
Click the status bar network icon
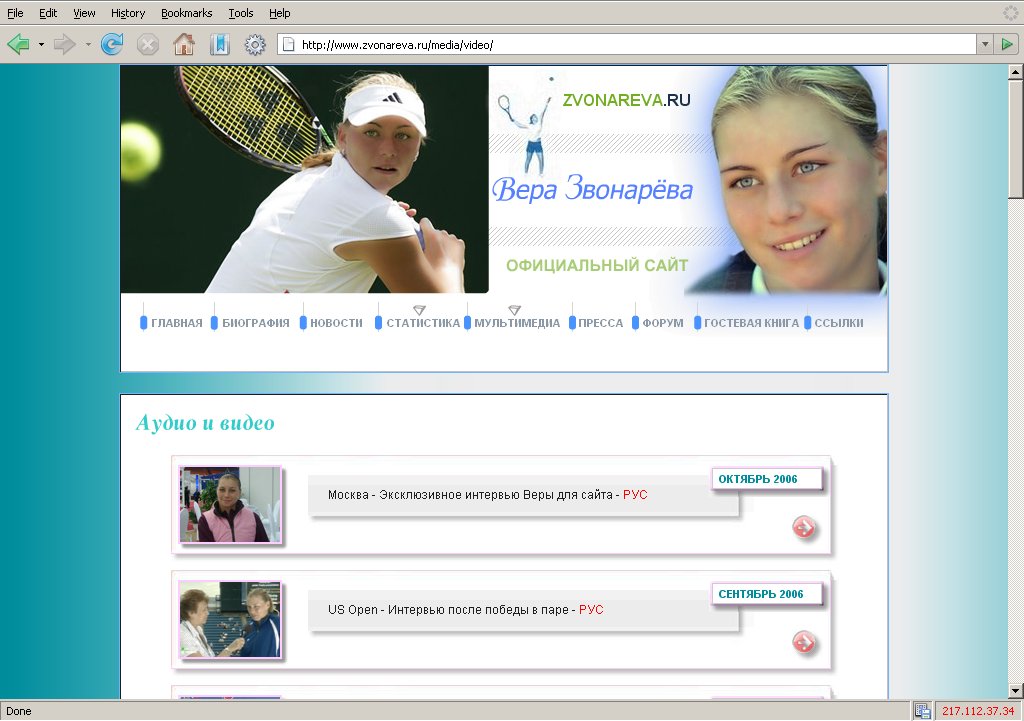point(921,711)
